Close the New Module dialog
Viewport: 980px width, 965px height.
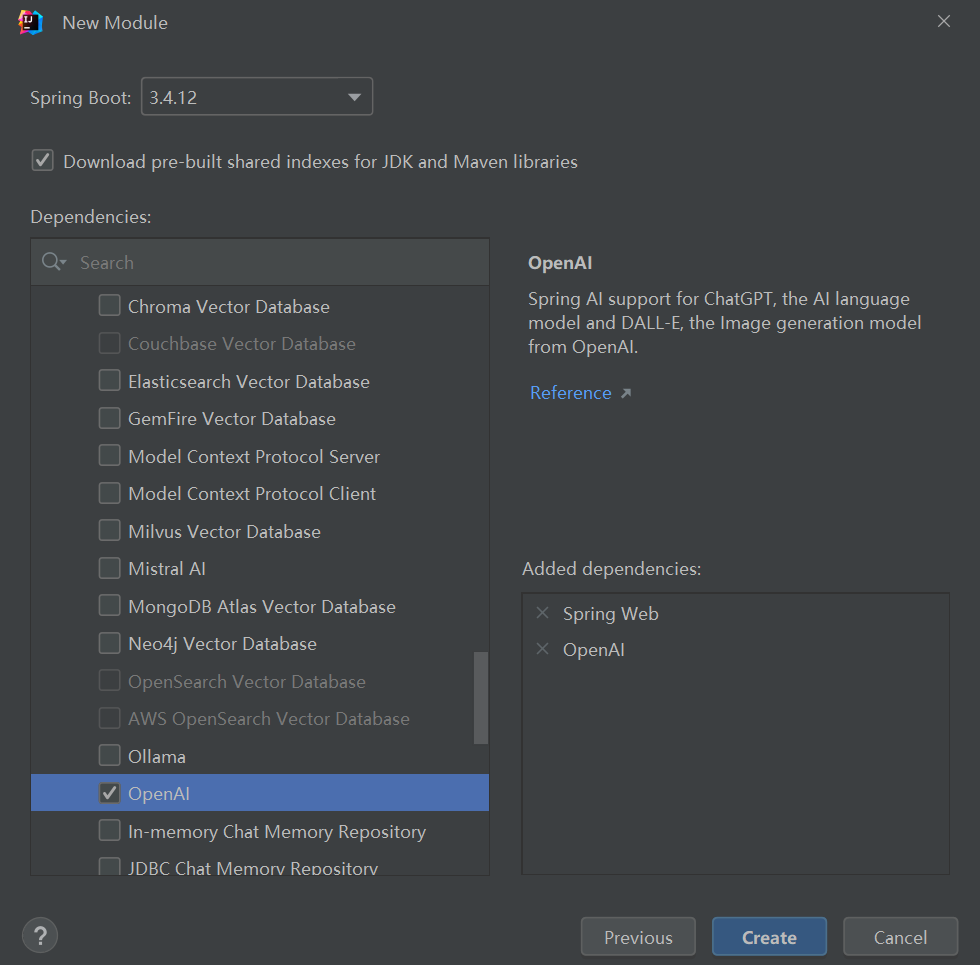[943, 22]
